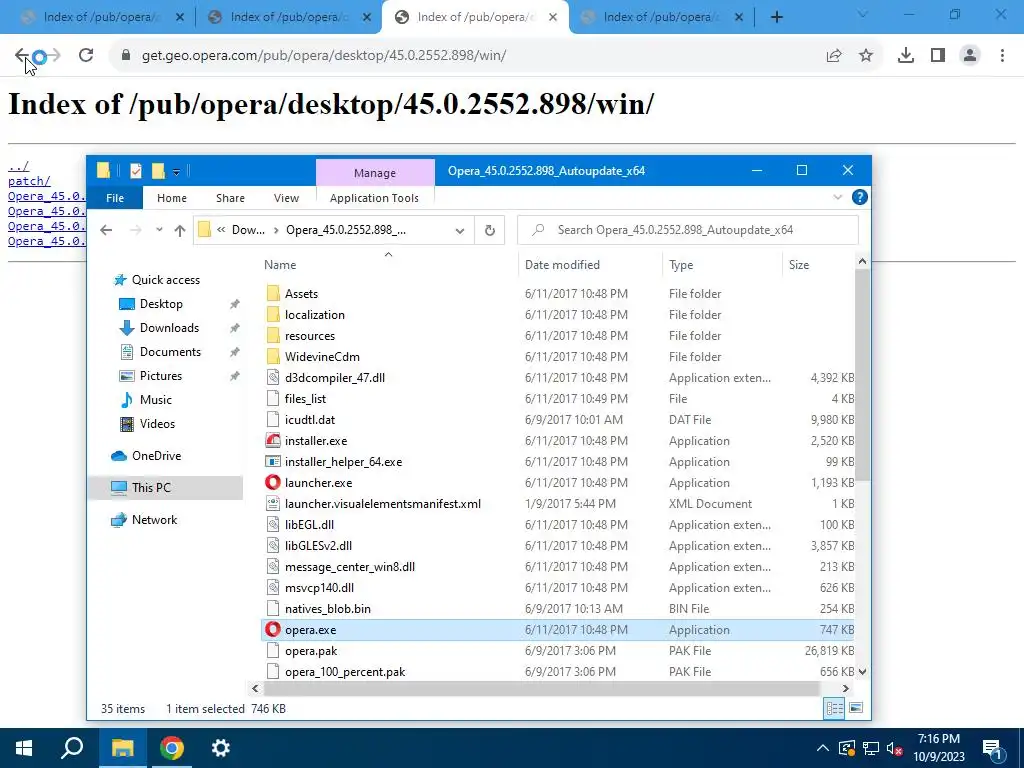Select d3dcompiler_47.dll file
Screen dimensions: 1024x768
coord(334,377)
